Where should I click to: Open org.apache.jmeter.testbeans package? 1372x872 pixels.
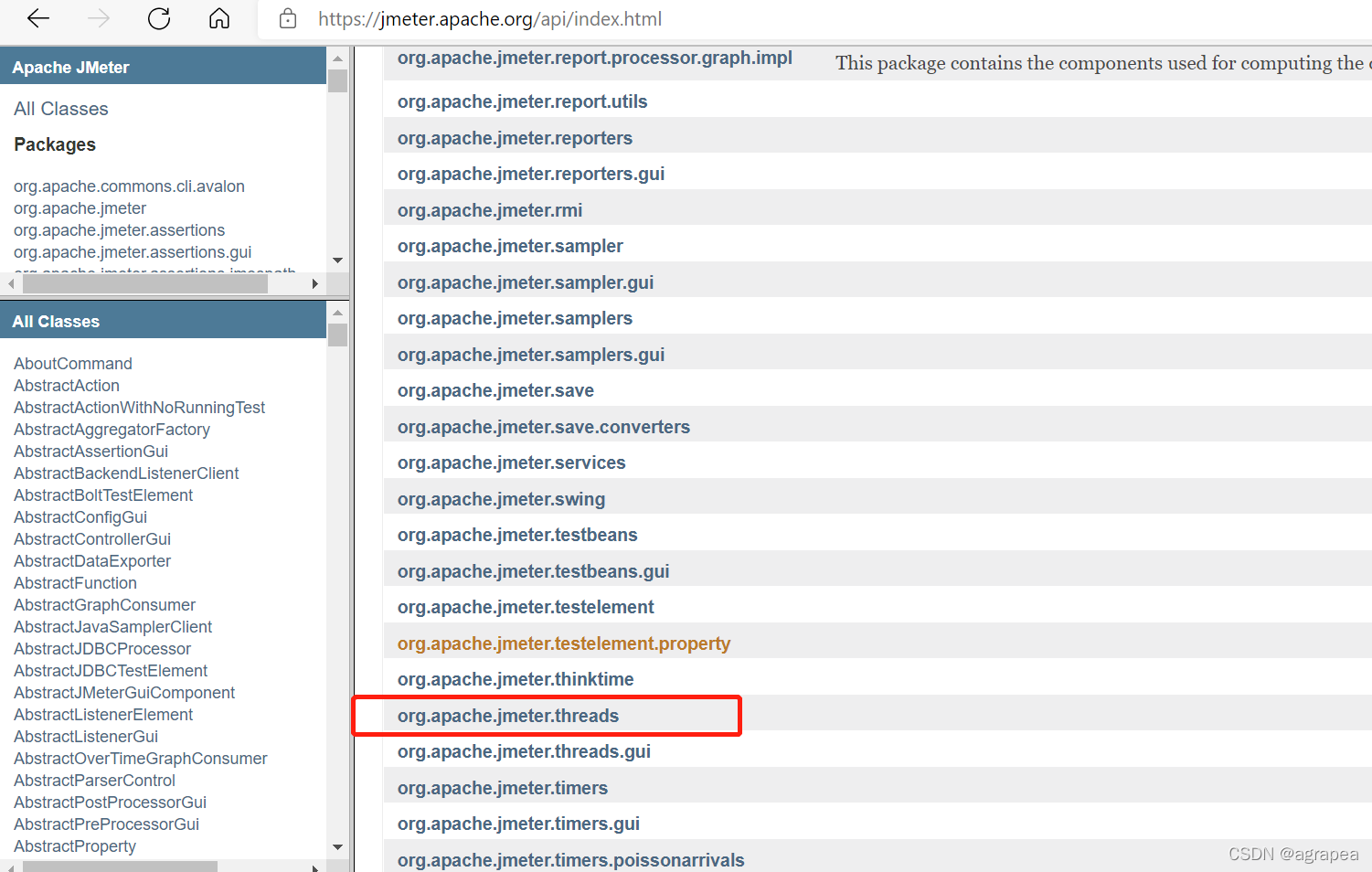[517, 535]
